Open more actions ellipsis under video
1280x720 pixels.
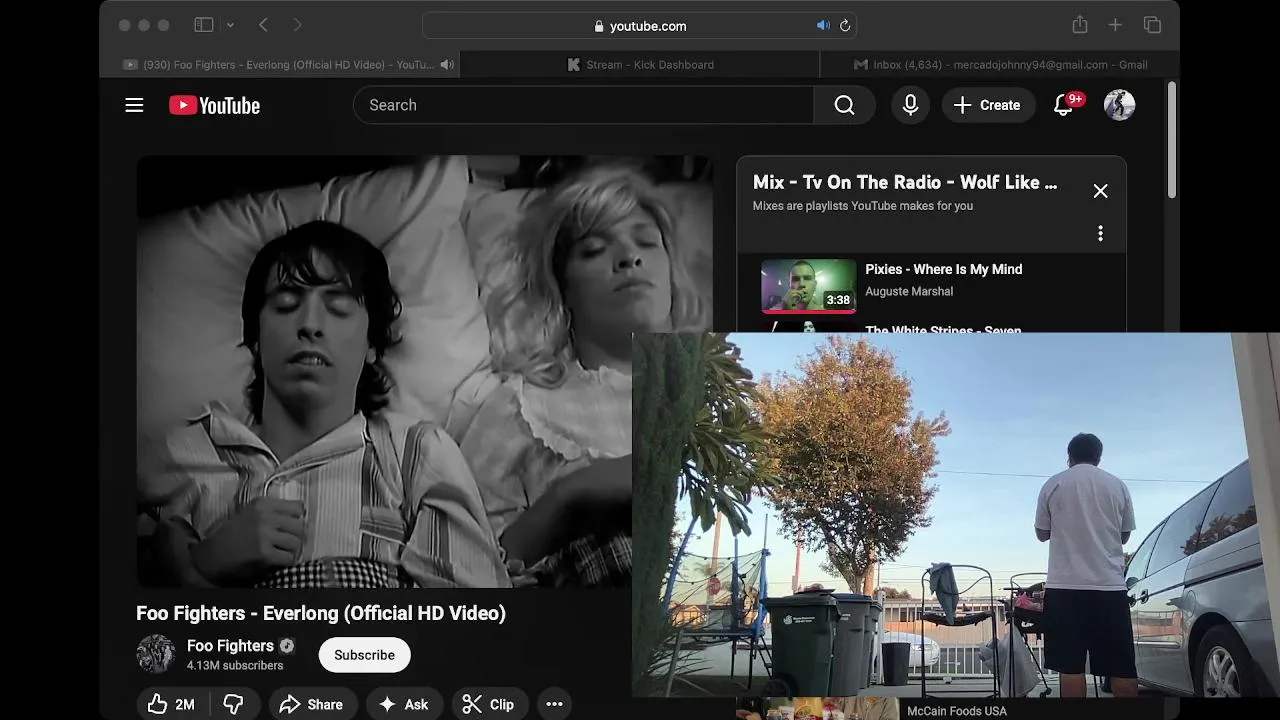click(x=554, y=704)
